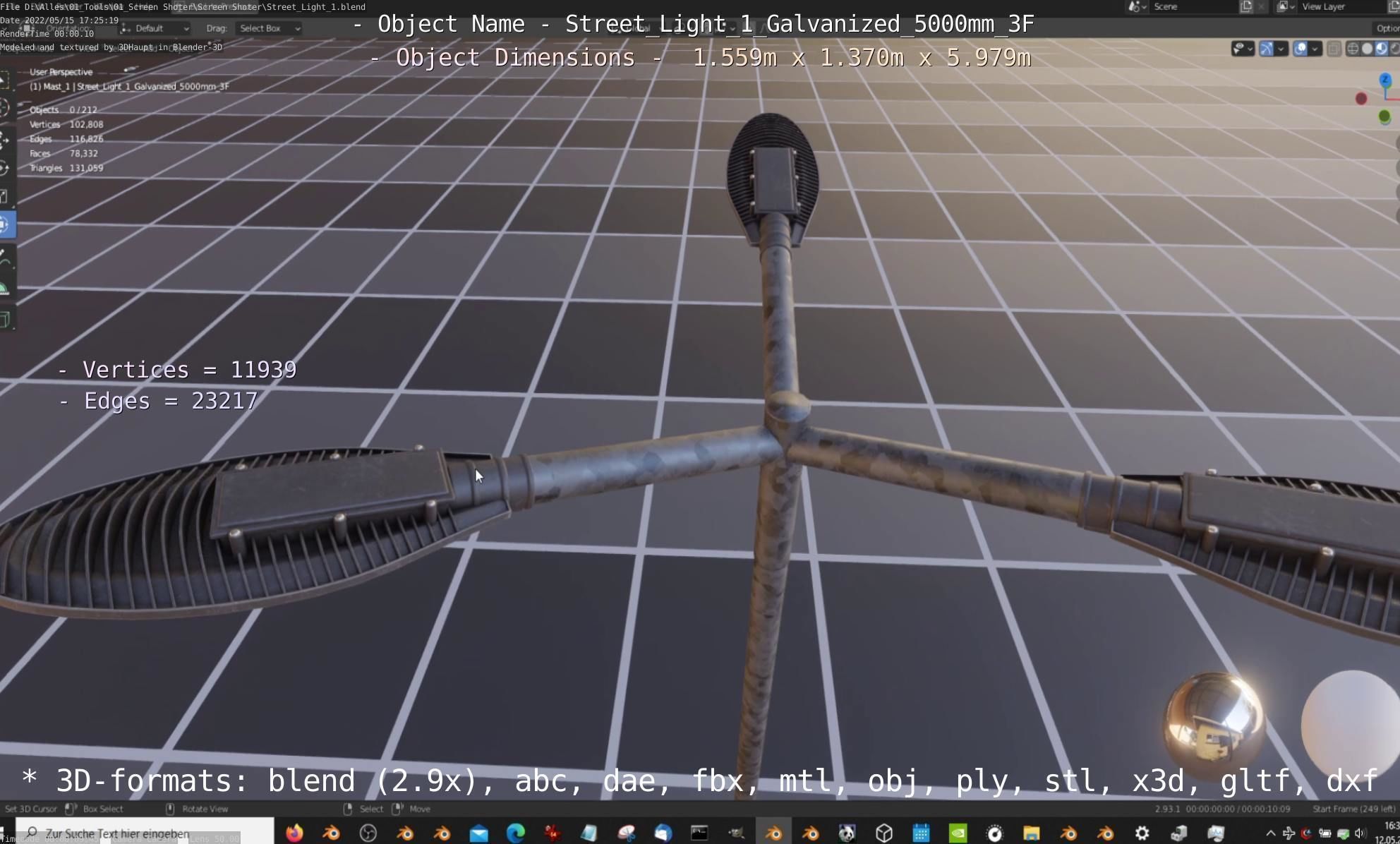Screen dimensions: 1400x844
Task: Click the 'Mast_1 | Street_Light_1_Galvanized_5000mm_3F' label
Action: [x=129, y=86]
